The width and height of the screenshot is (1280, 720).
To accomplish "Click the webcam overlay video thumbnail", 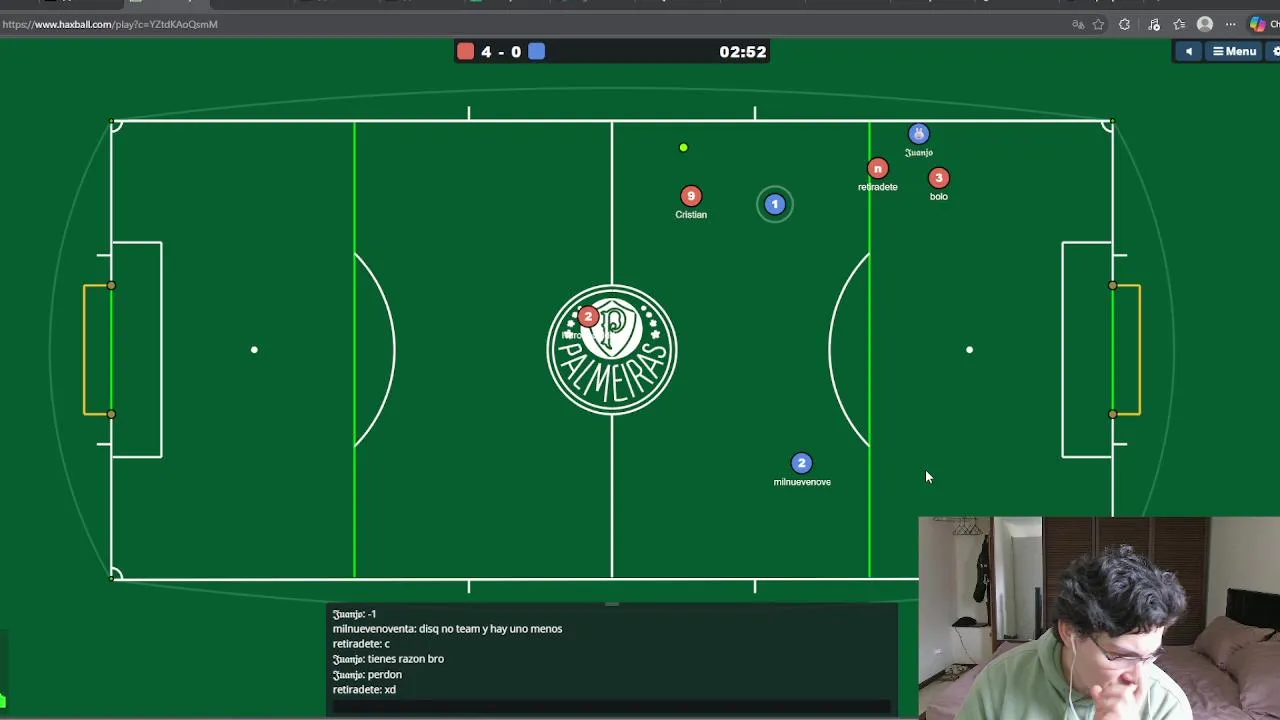I will pyautogui.click(x=1099, y=618).
